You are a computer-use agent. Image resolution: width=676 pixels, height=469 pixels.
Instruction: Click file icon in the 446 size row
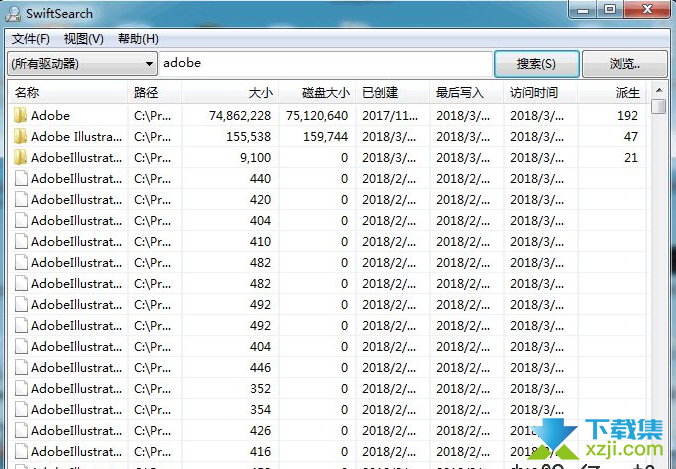coord(21,368)
